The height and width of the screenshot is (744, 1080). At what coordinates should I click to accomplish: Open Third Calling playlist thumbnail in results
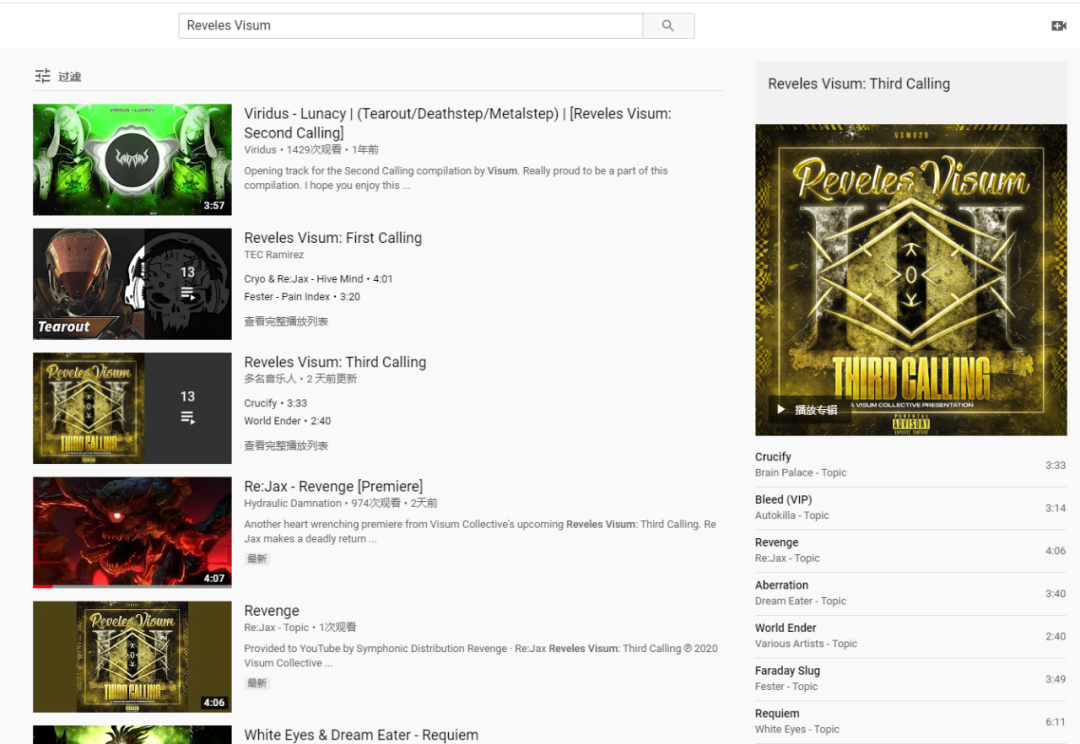point(132,409)
